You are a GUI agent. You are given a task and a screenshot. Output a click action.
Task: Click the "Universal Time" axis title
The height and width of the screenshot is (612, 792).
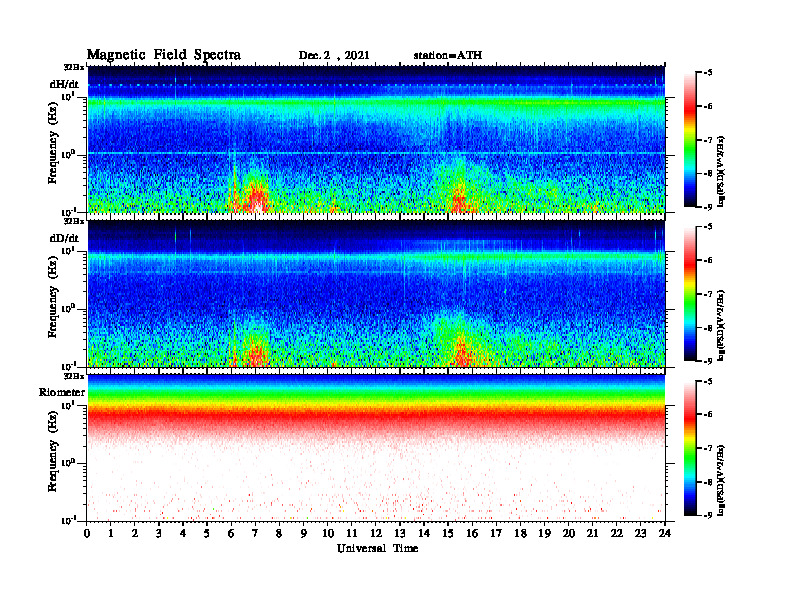[x=377, y=548]
